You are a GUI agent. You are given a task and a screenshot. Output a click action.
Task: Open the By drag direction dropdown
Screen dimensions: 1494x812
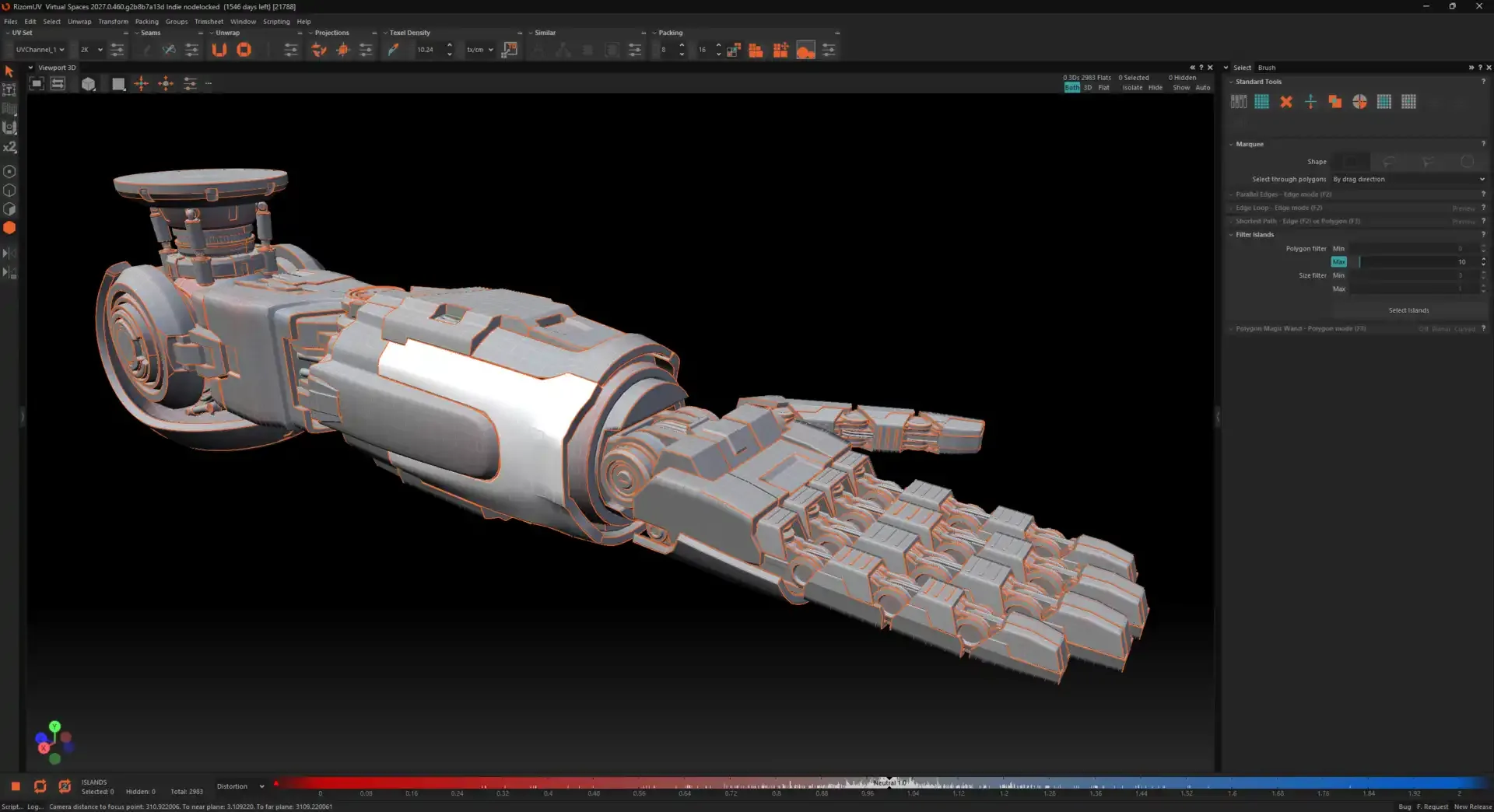pyautogui.click(x=1408, y=180)
